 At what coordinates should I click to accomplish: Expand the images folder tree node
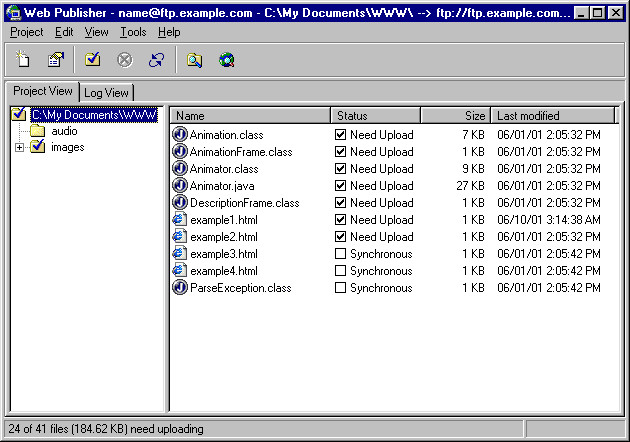[19, 147]
